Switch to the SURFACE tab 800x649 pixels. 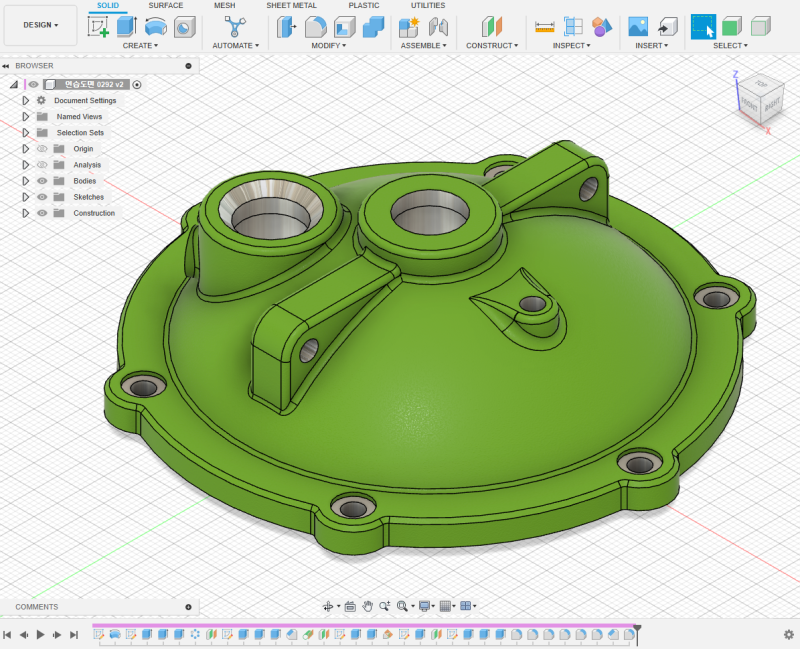pos(166,6)
